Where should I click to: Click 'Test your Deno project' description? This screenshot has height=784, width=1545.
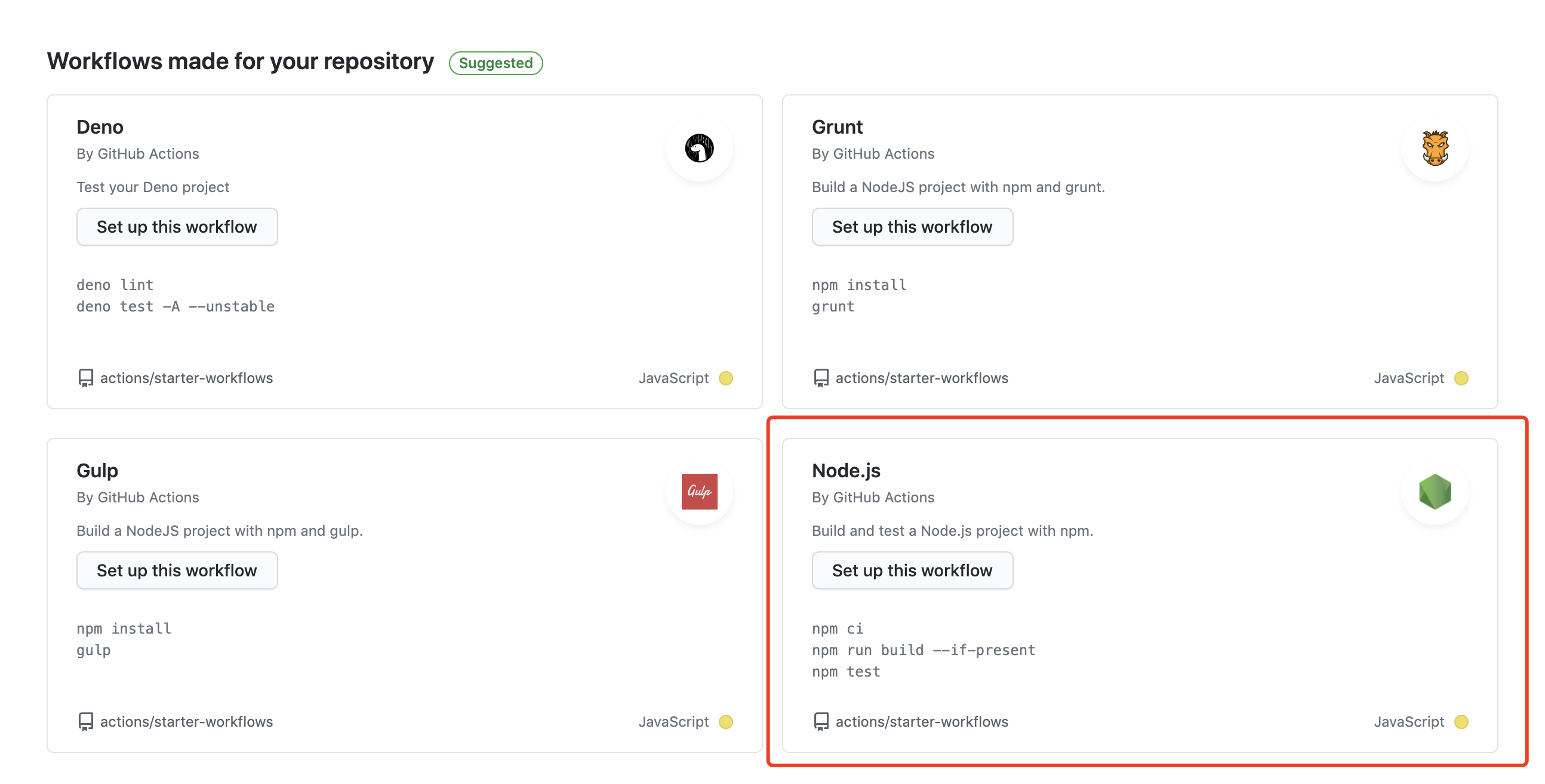[x=153, y=187]
